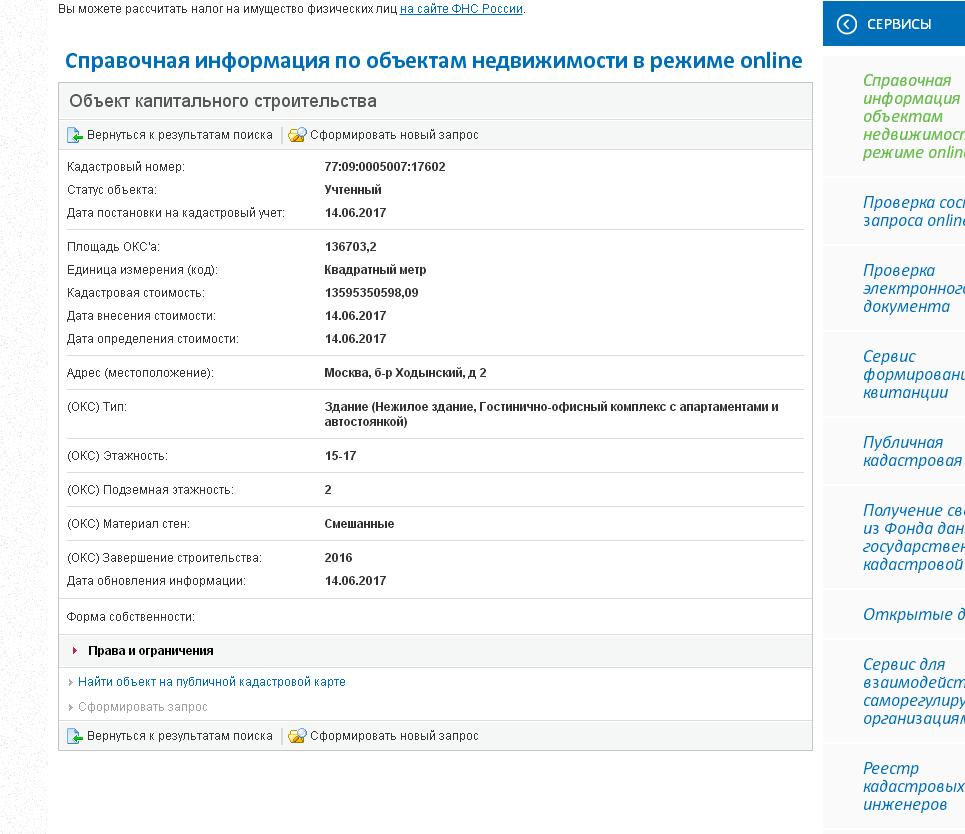Click the 'Форма собственности:' label
This screenshot has height=834, width=965.
point(130,617)
